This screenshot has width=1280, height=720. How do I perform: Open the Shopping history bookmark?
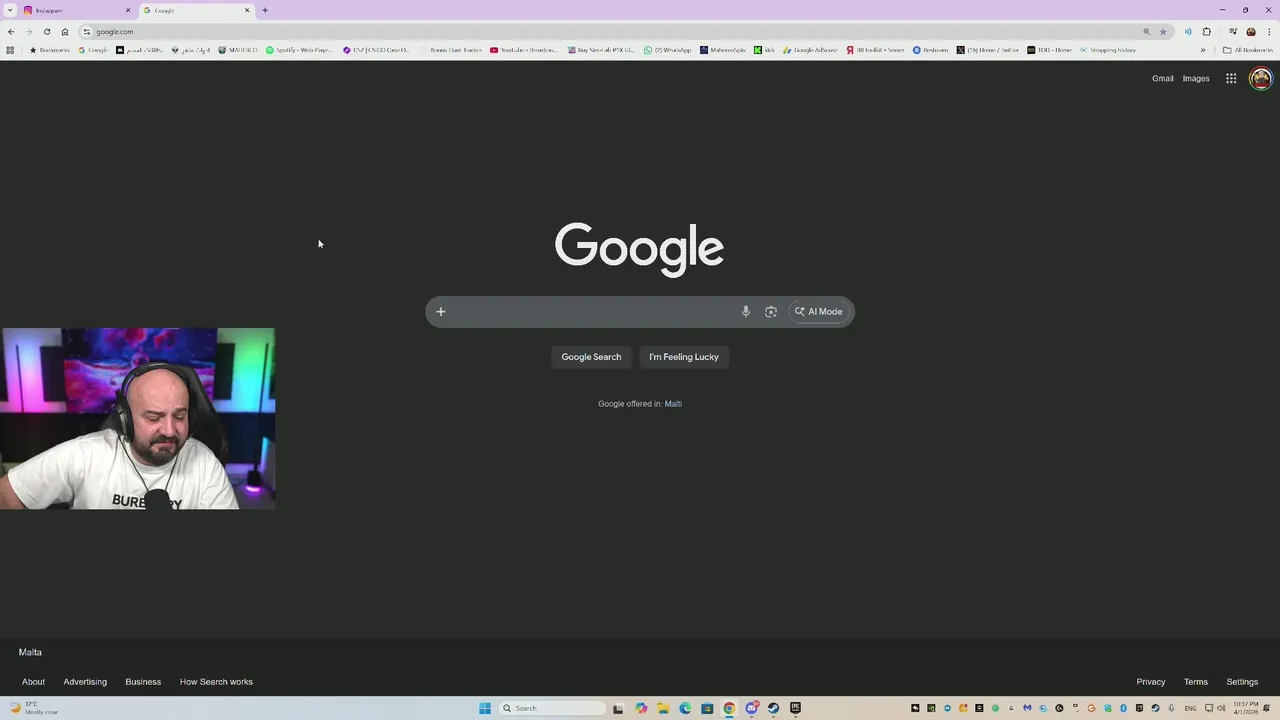pos(1108,50)
